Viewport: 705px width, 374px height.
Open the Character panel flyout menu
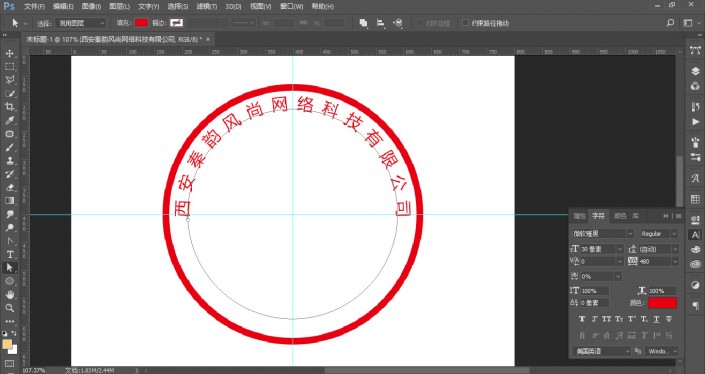tap(678, 216)
